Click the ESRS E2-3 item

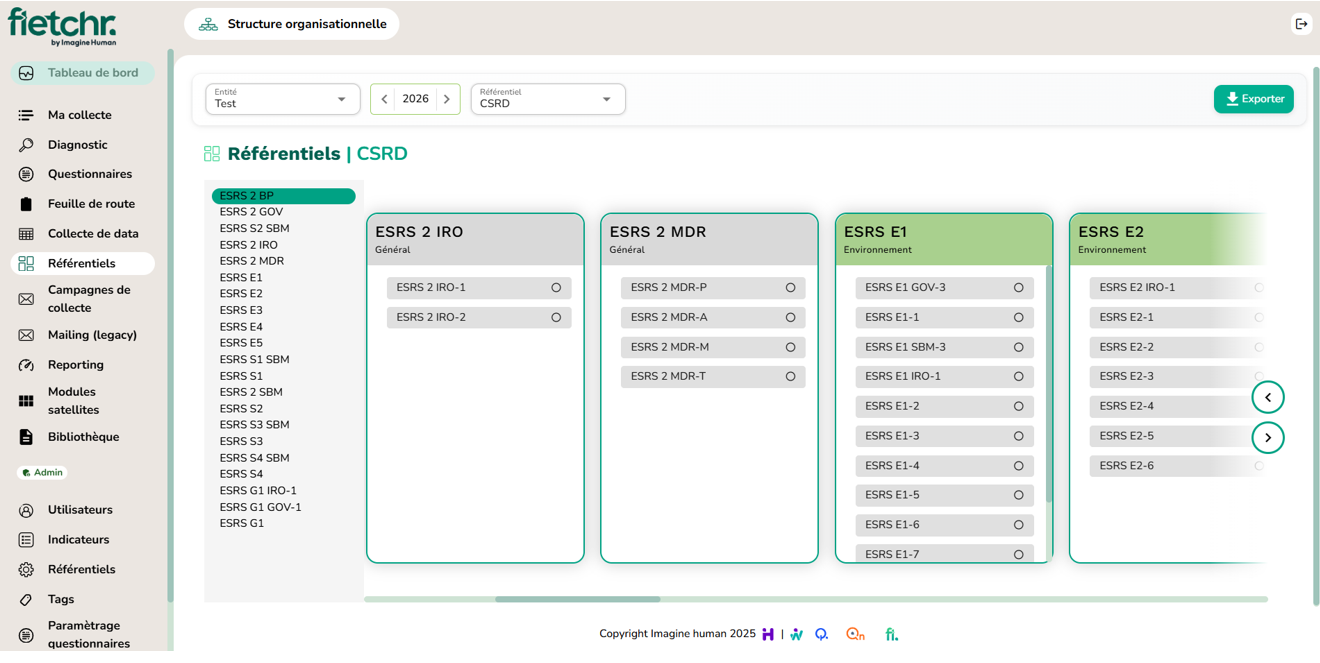pos(1178,377)
